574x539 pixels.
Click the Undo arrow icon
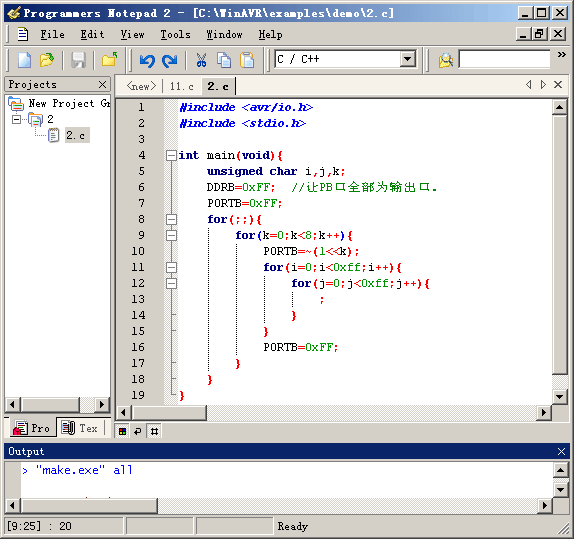tap(147, 60)
